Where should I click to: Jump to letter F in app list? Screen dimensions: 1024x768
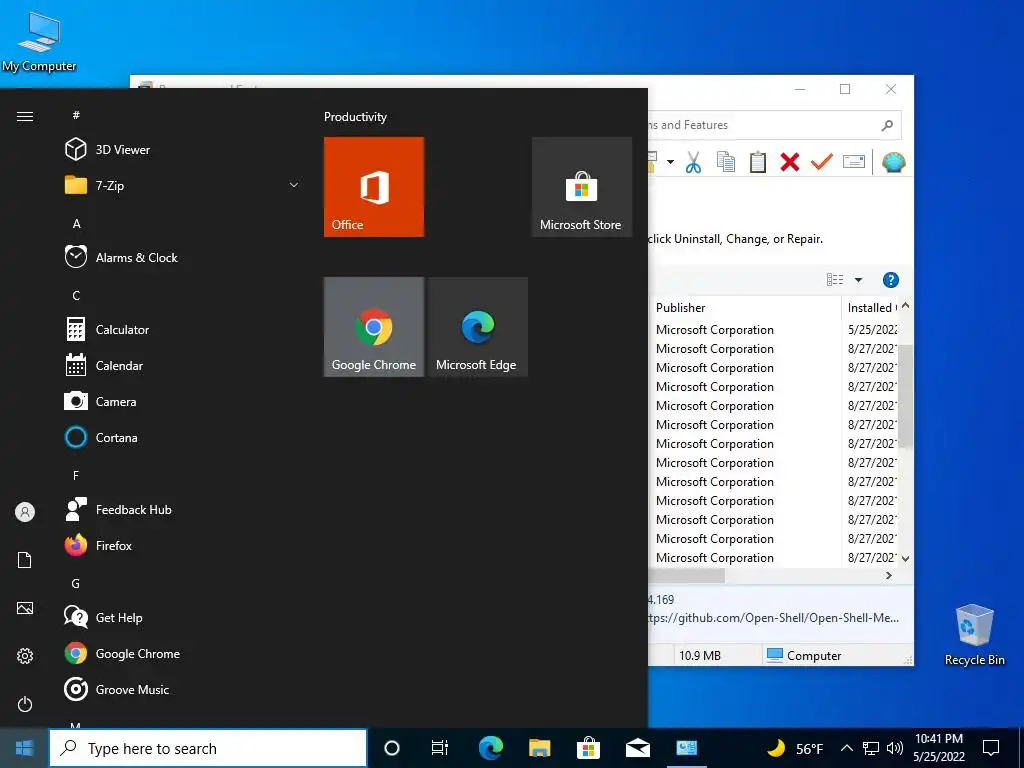point(76,475)
